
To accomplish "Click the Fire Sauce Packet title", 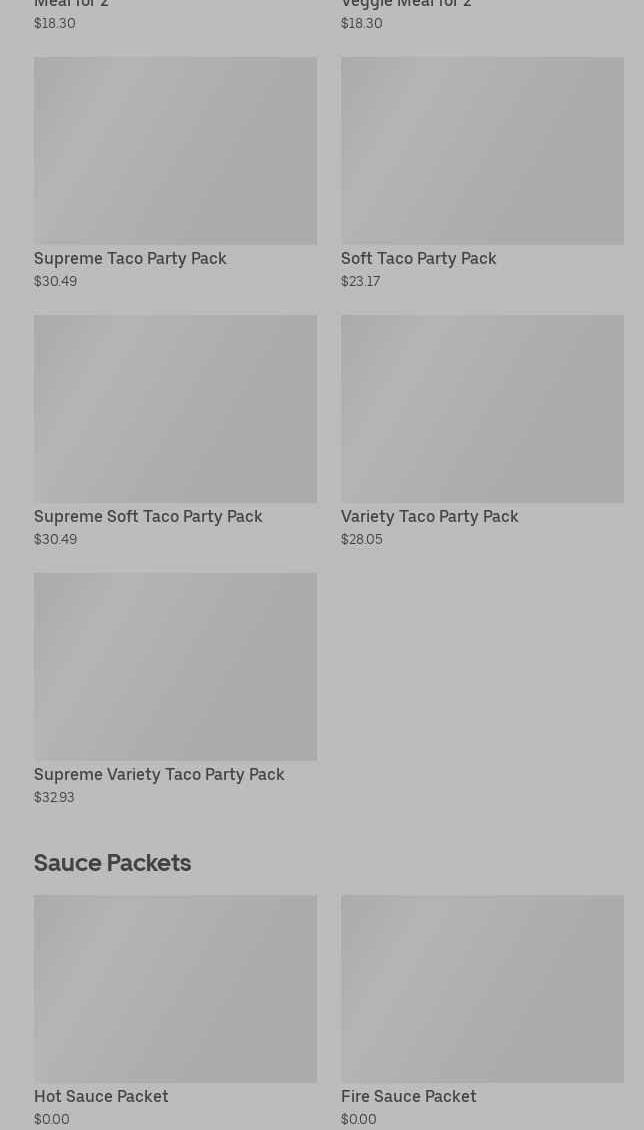I will 408,1096.
